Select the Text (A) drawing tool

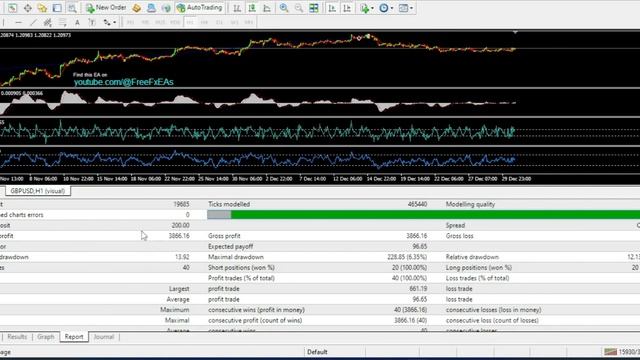pos(77,22)
